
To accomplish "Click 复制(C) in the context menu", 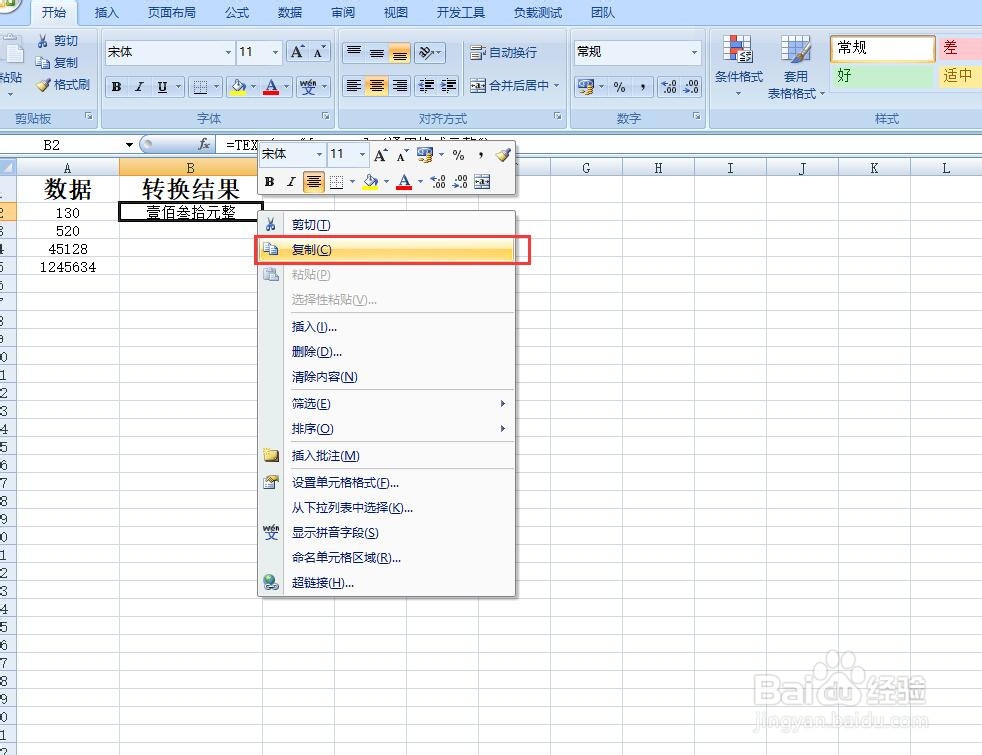I will point(386,250).
